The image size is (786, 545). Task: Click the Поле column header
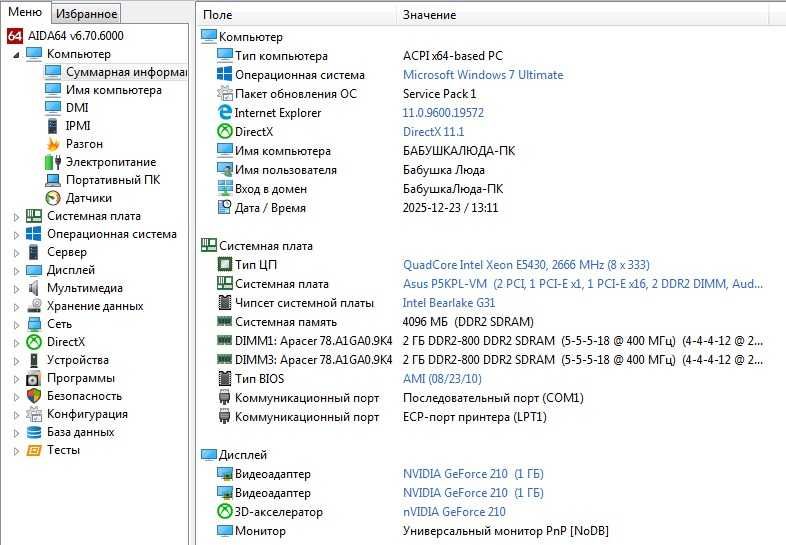coord(296,15)
